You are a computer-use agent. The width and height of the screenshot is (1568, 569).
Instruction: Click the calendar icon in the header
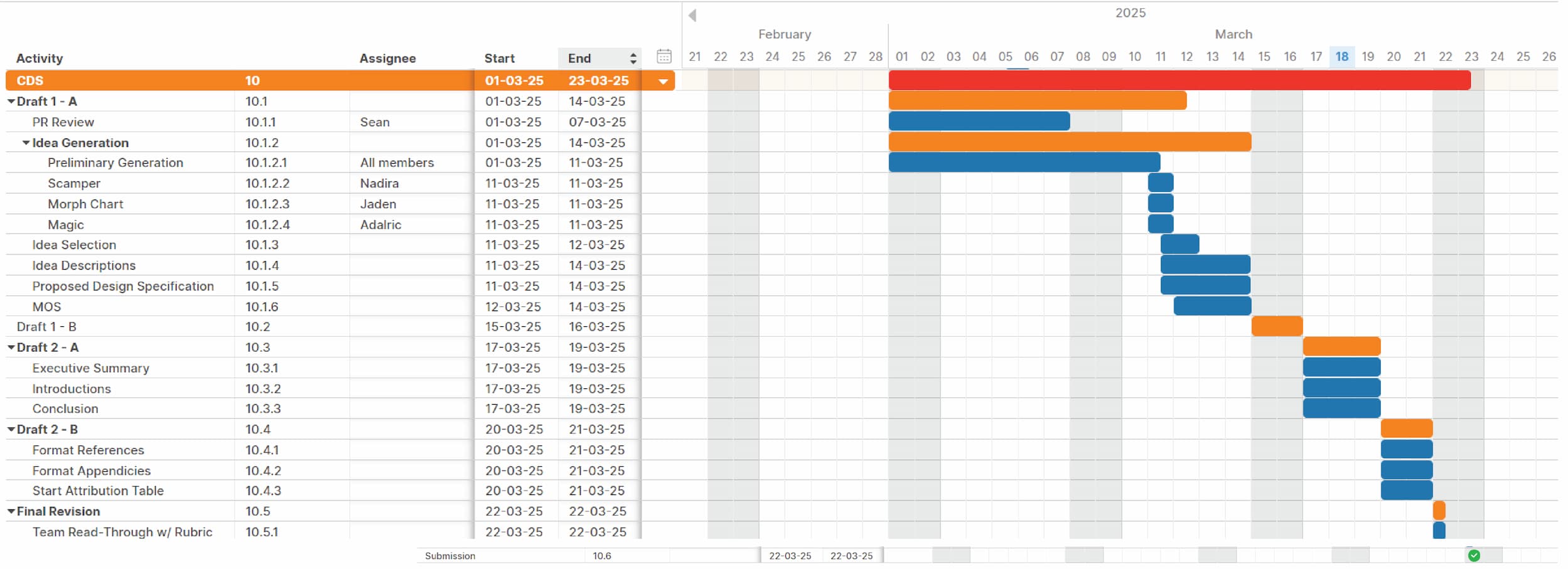point(663,57)
